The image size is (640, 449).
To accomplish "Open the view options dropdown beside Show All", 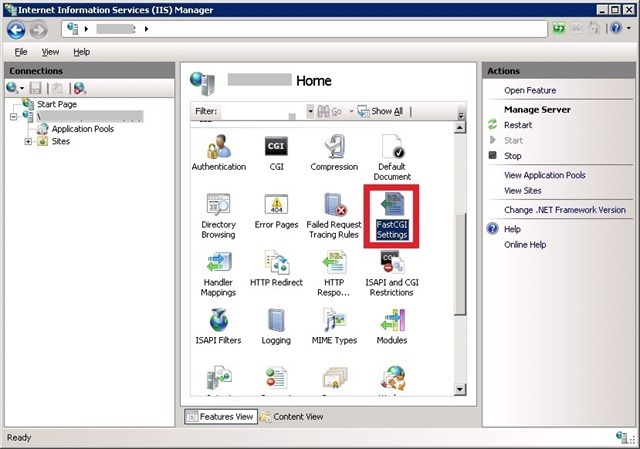I will 461,116.
